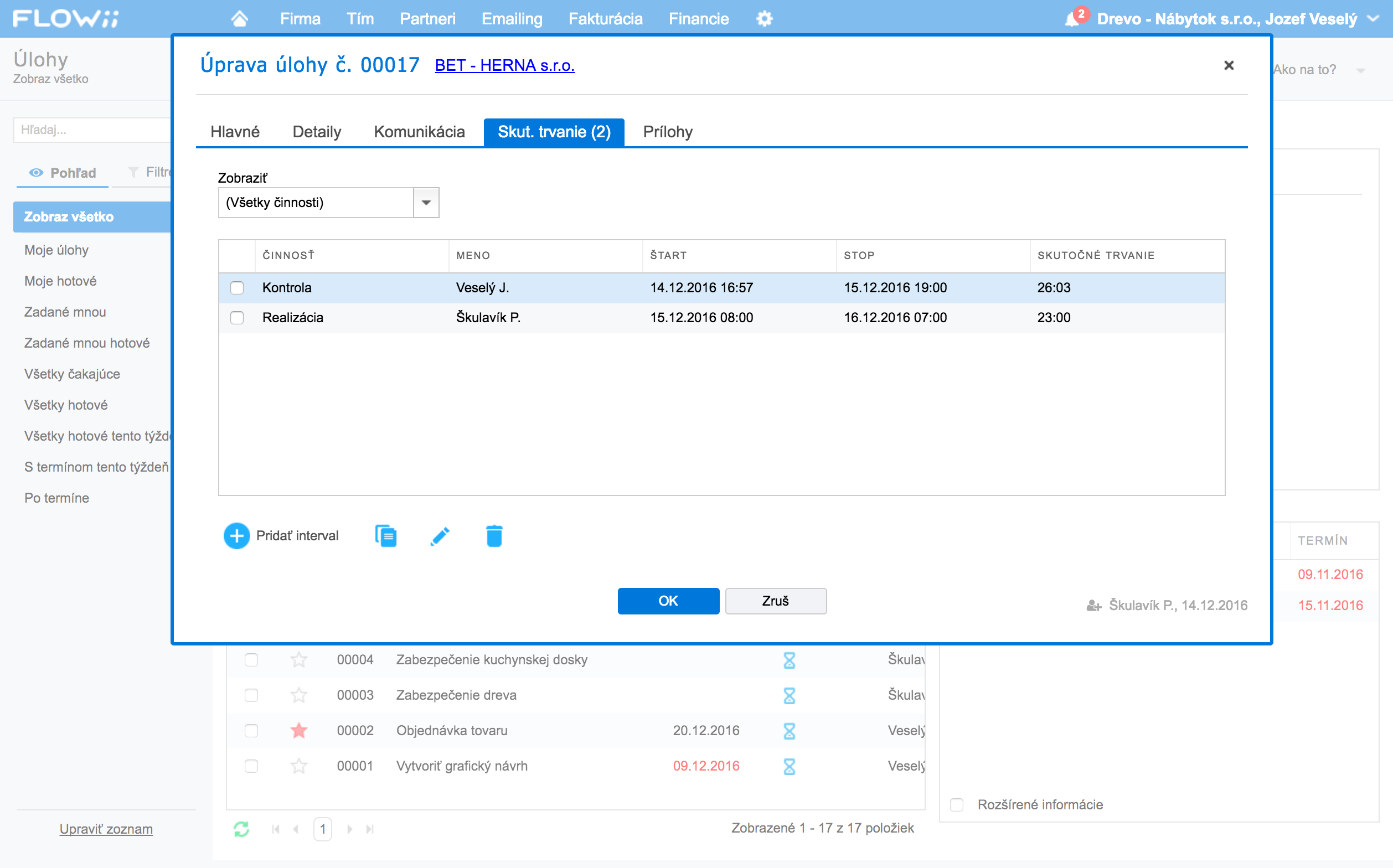Select the Pohľad sidebar tab
Screen dimensions: 1393x868
[x=63, y=173]
